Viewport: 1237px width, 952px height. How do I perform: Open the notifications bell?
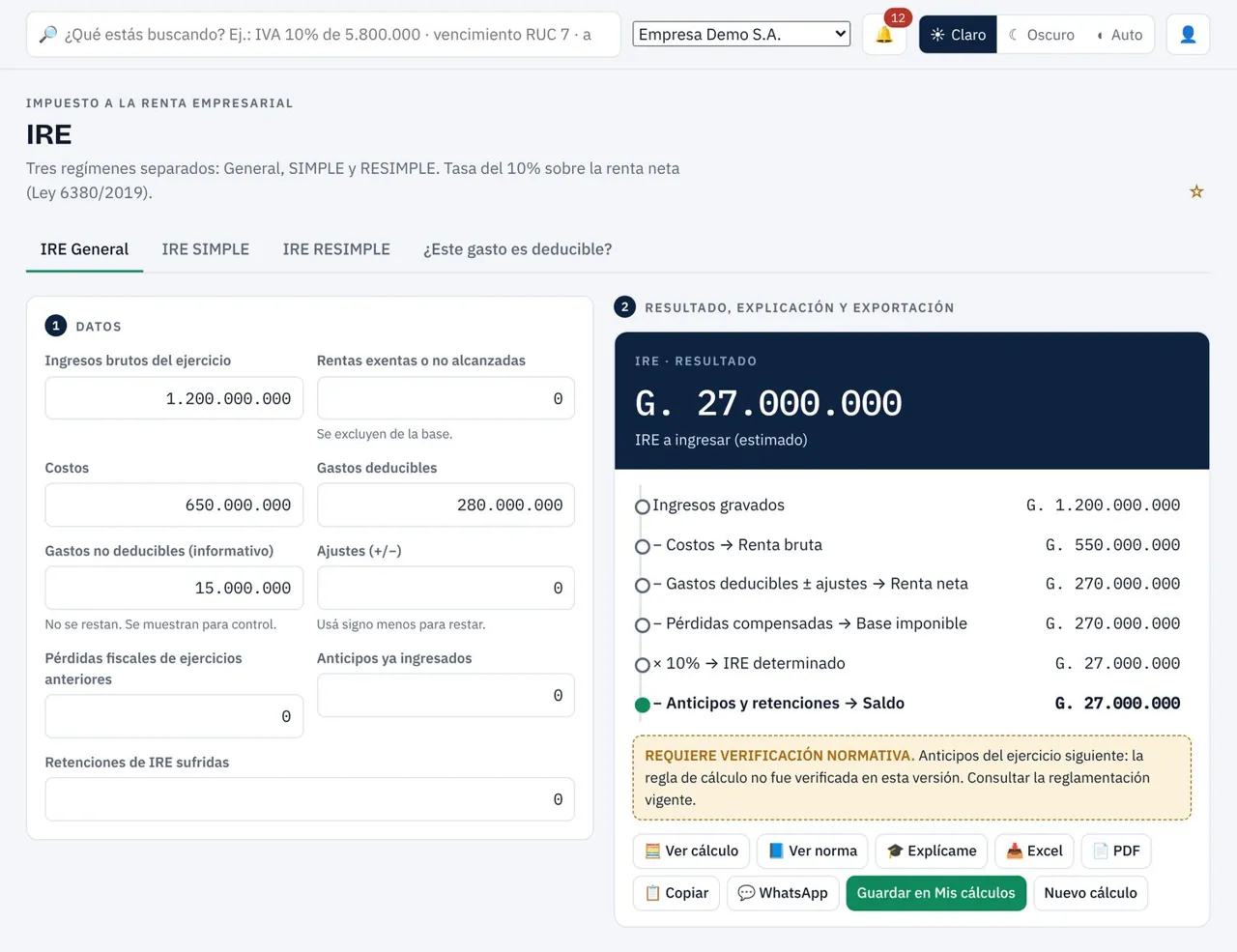coord(884,35)
